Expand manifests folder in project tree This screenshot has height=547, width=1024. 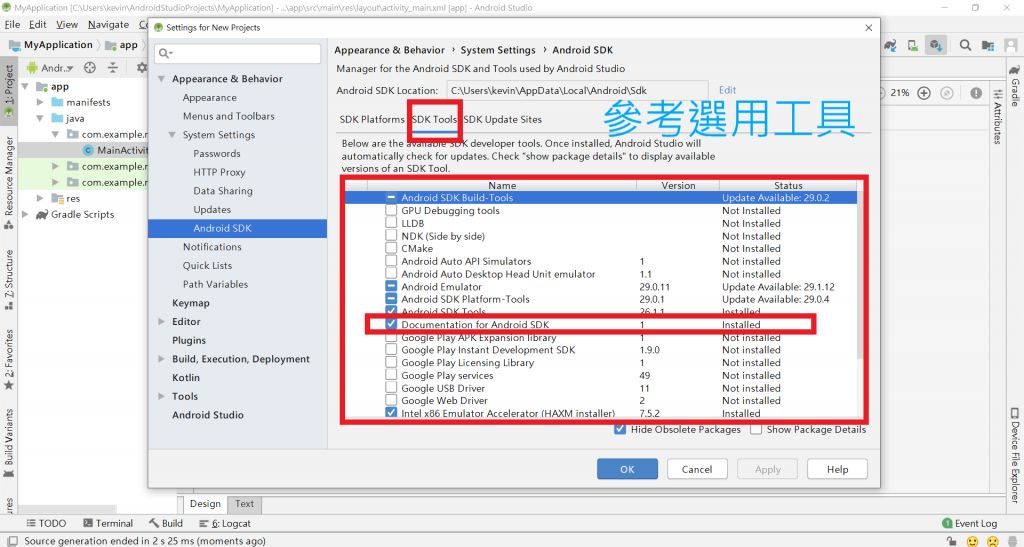40,102
